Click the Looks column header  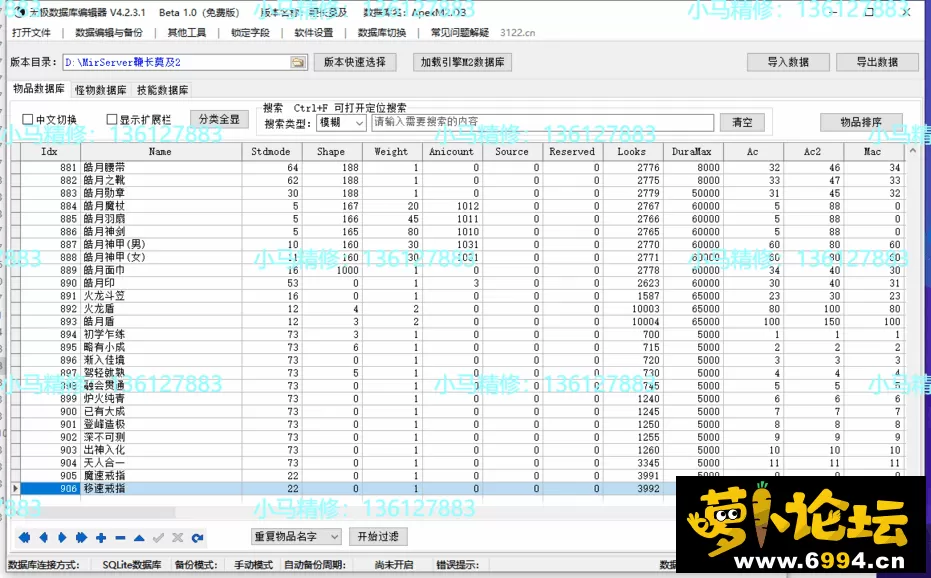633,152
